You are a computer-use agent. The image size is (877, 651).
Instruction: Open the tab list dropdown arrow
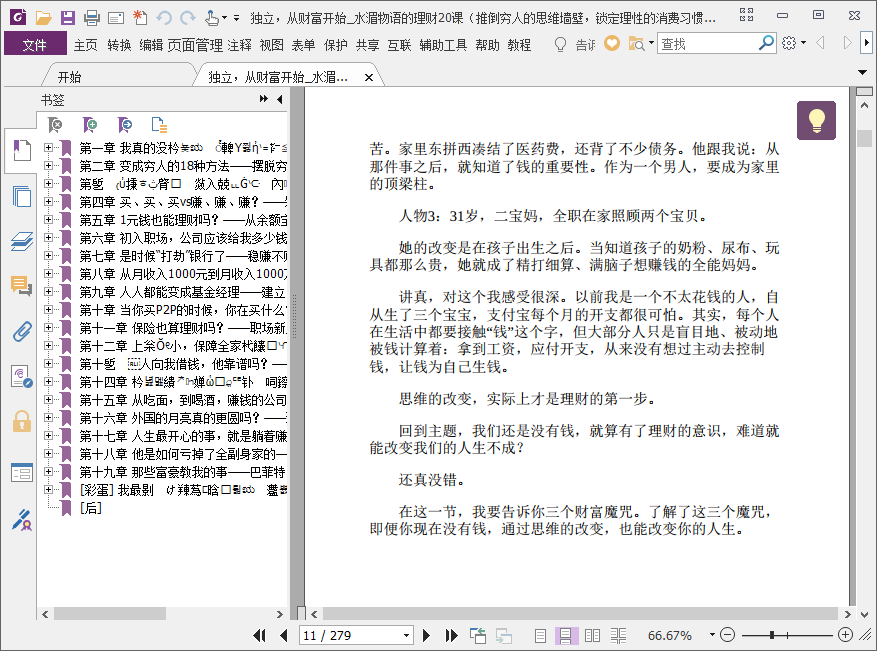pos(862,72)
